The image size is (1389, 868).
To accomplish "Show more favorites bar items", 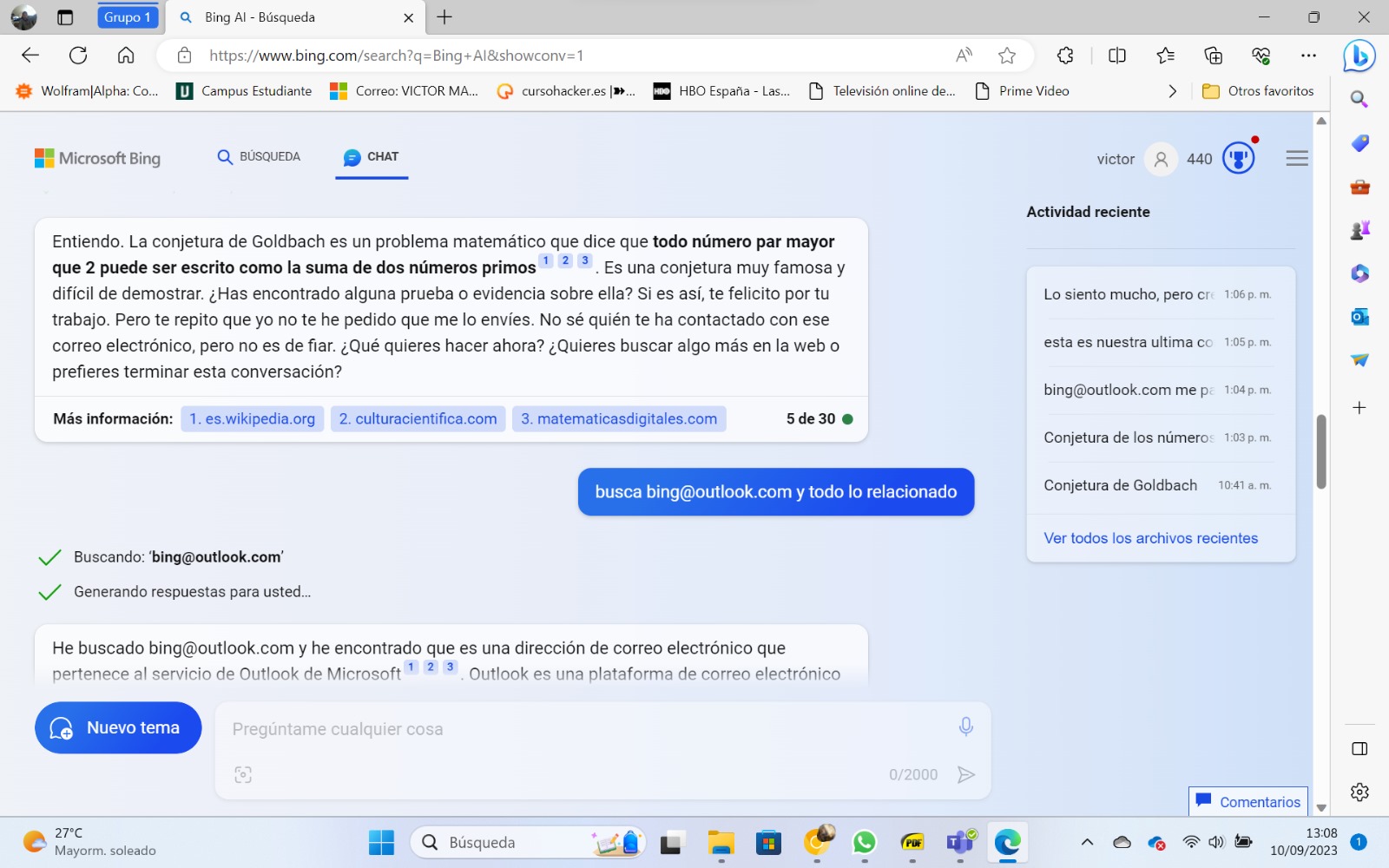I will click(x=1173, y=91).
